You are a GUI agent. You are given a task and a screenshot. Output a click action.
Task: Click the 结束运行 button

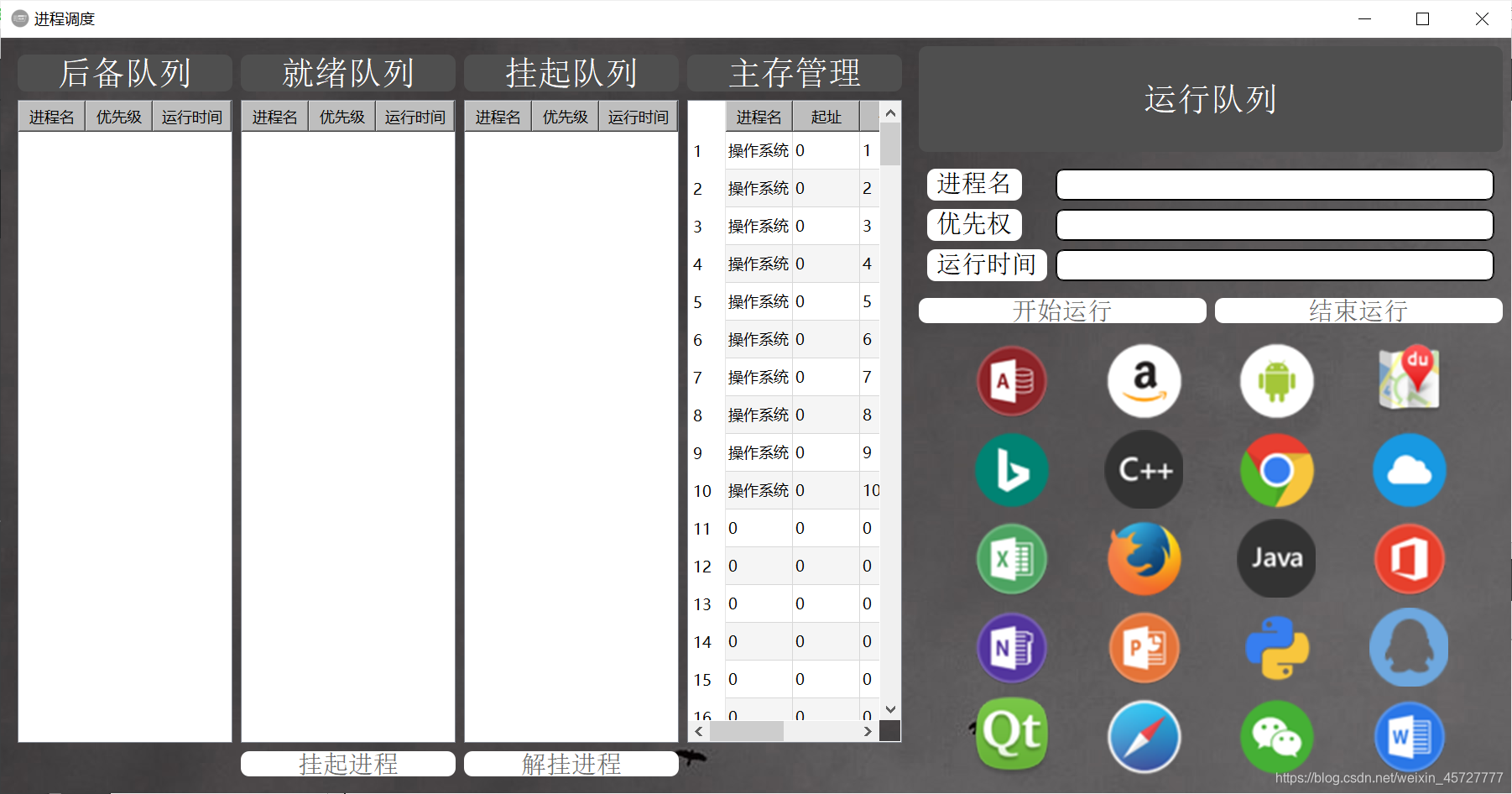click(x=1358, y=311)
